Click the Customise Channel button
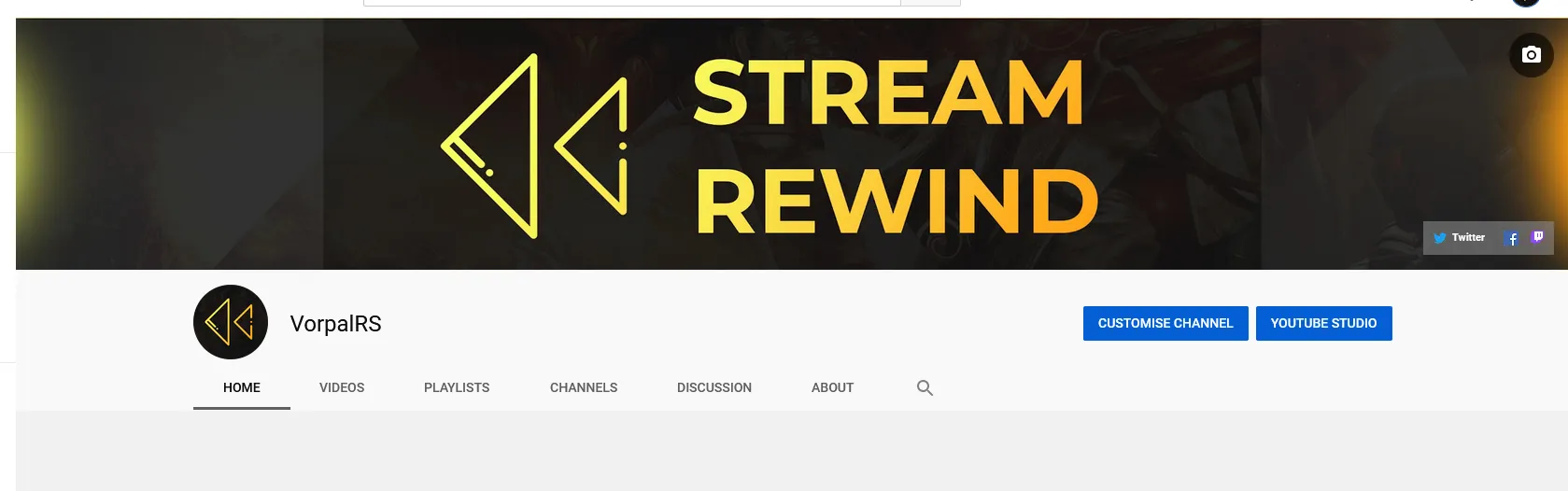1568x491 pixels. [1165, 324]
